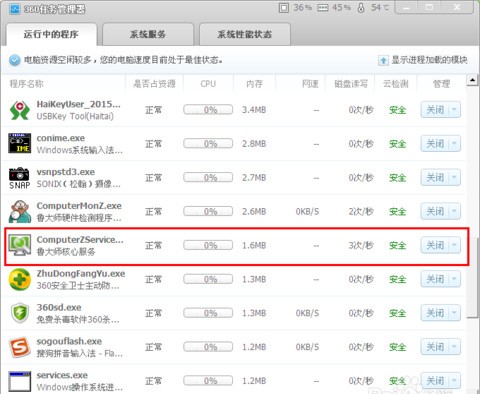
Task: Select the ComputerZService monitor icon
Action: pos(20,245)
